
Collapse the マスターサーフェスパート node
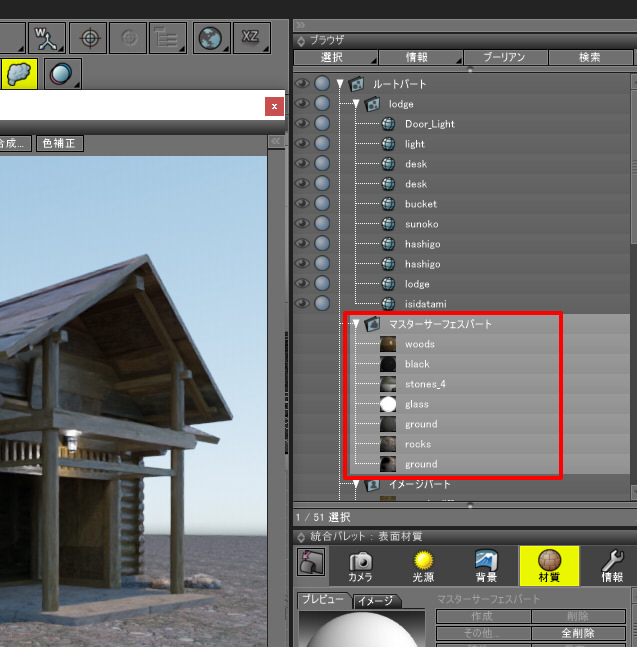(x=356, y=324)
